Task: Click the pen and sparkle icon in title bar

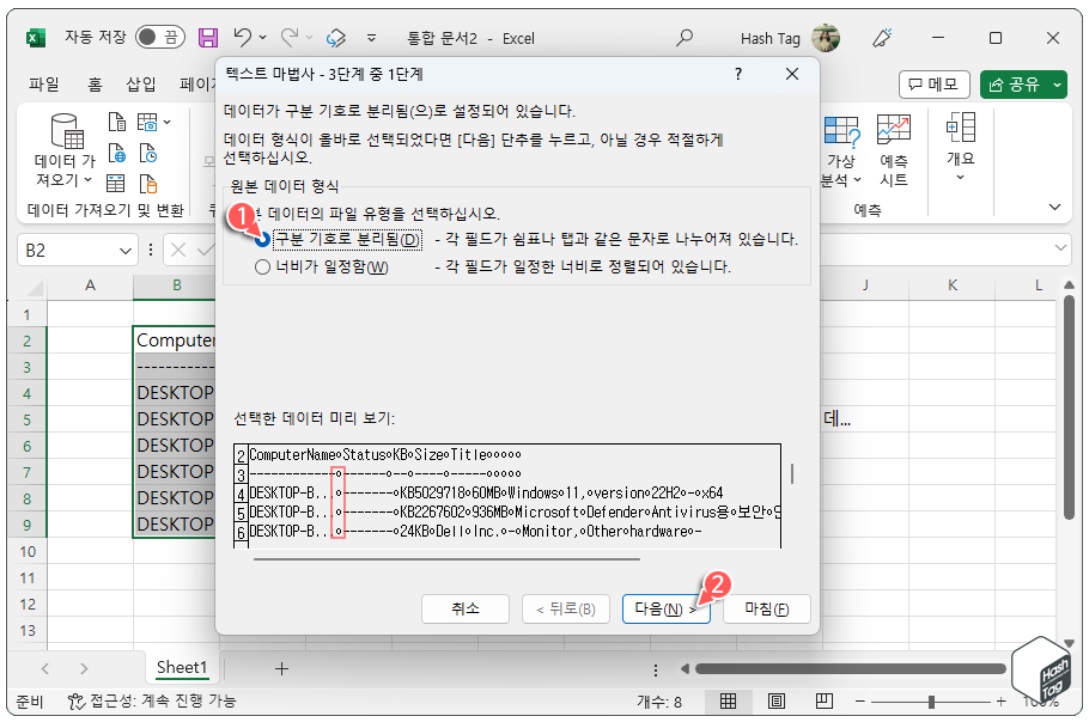Action: (x=882, y=37)
